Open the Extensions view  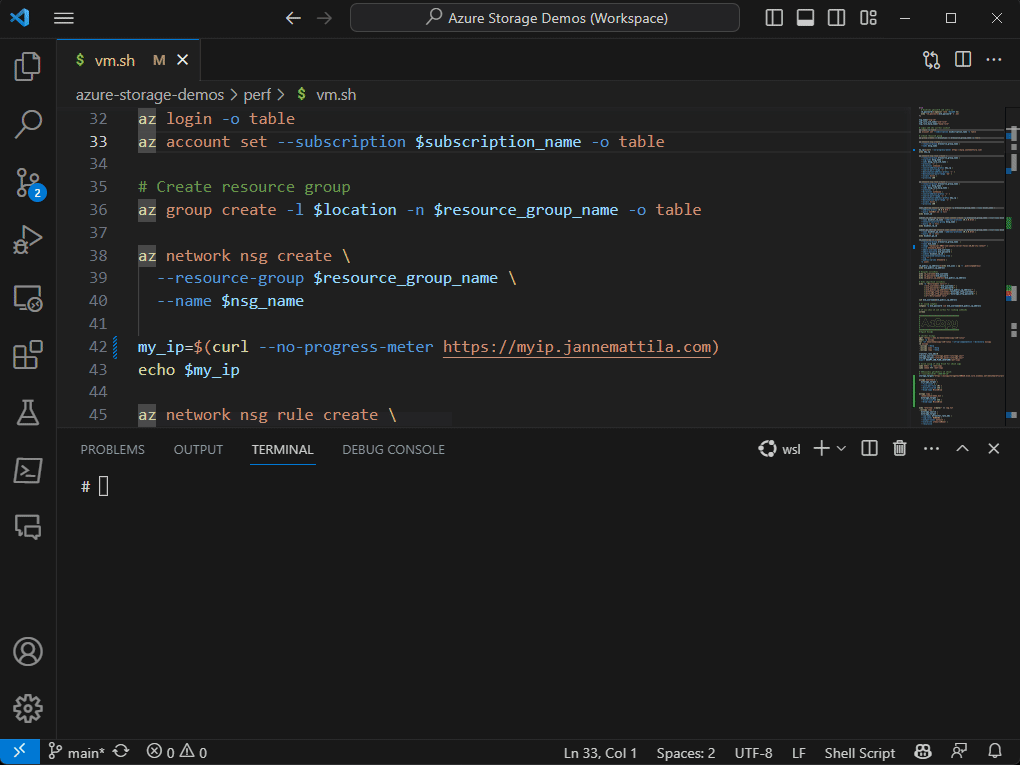(x=28, y=355)
